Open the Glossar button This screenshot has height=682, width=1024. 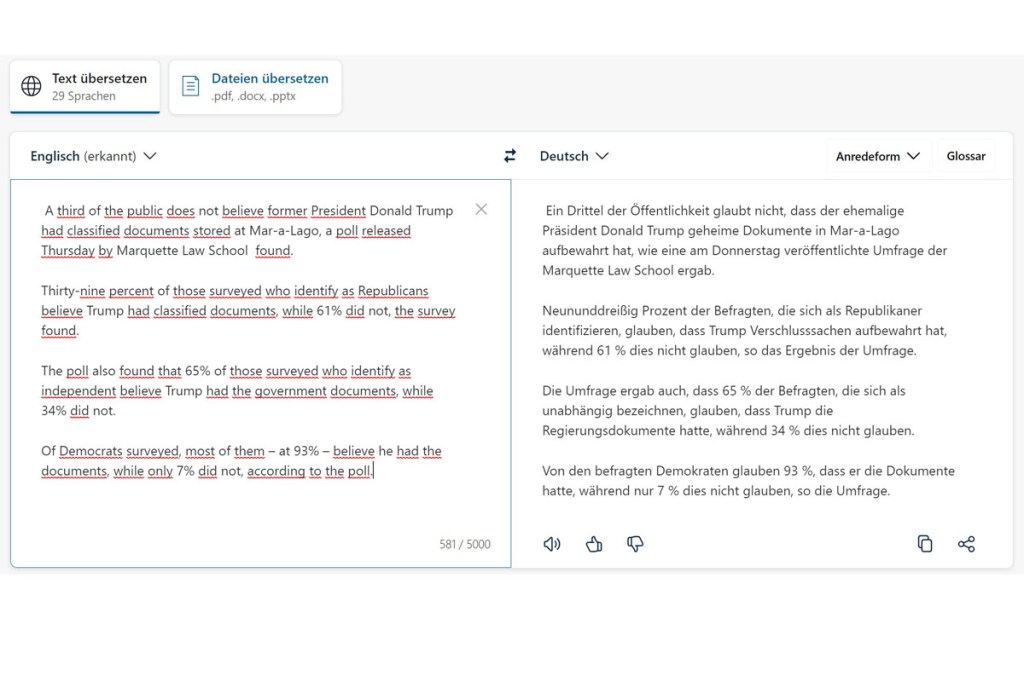[x=966, y=156]
